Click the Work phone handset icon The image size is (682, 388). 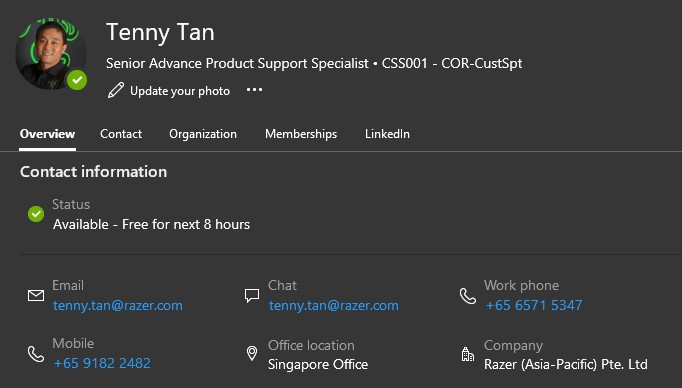click(x=468, y=296)
